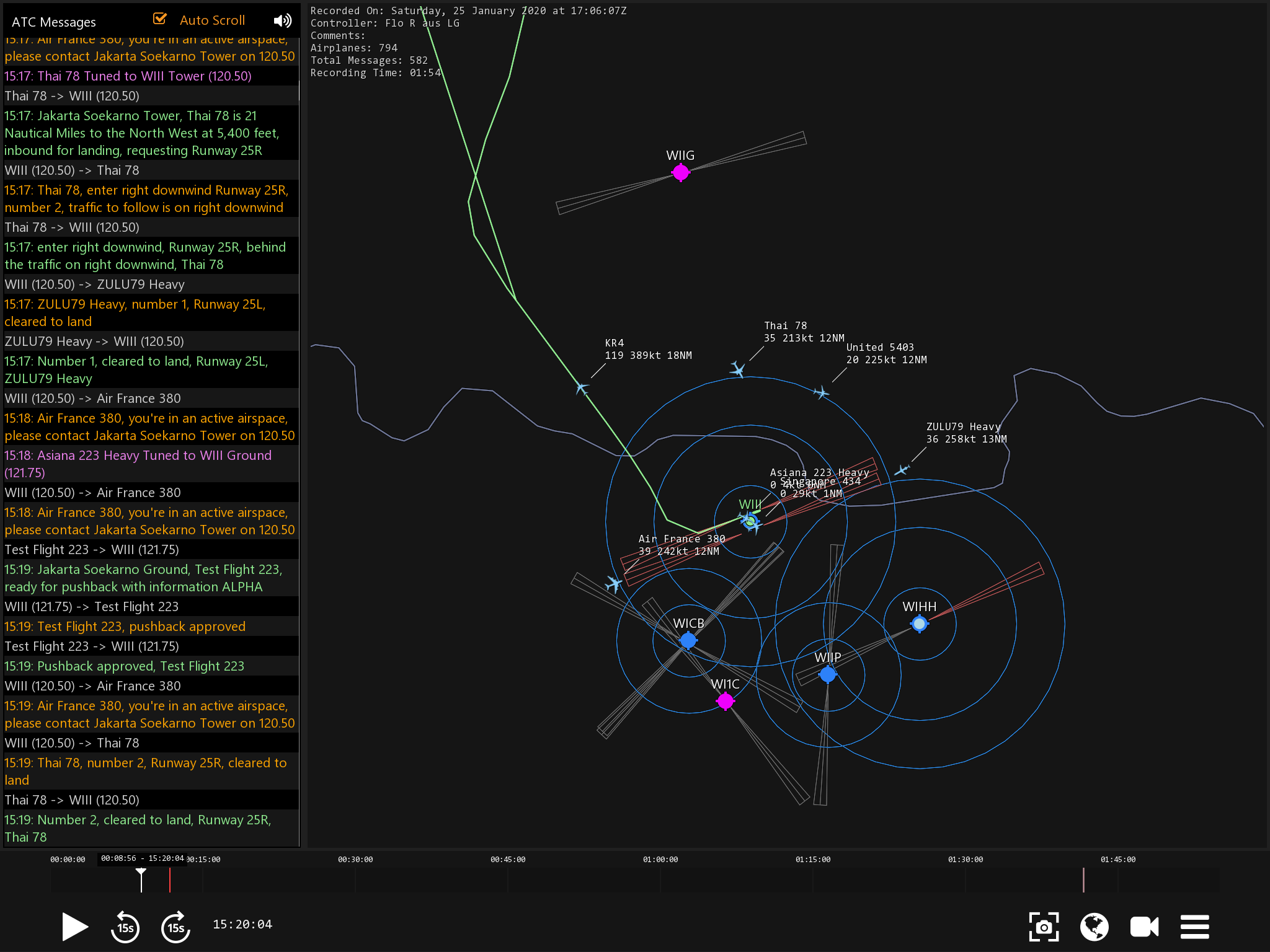The height and width of the screenshot is (952, 1270).
Task: Select the 'Thai 78 Tuned to WIII Tower' message
Action: coord(128,76)
